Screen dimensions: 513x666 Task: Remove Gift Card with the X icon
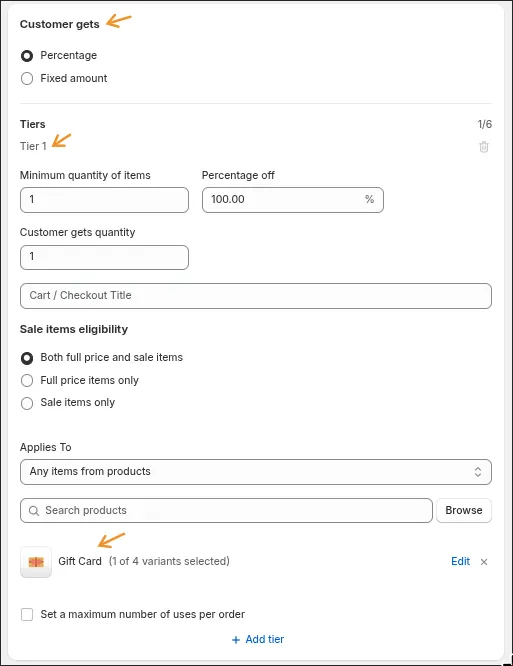484,562
